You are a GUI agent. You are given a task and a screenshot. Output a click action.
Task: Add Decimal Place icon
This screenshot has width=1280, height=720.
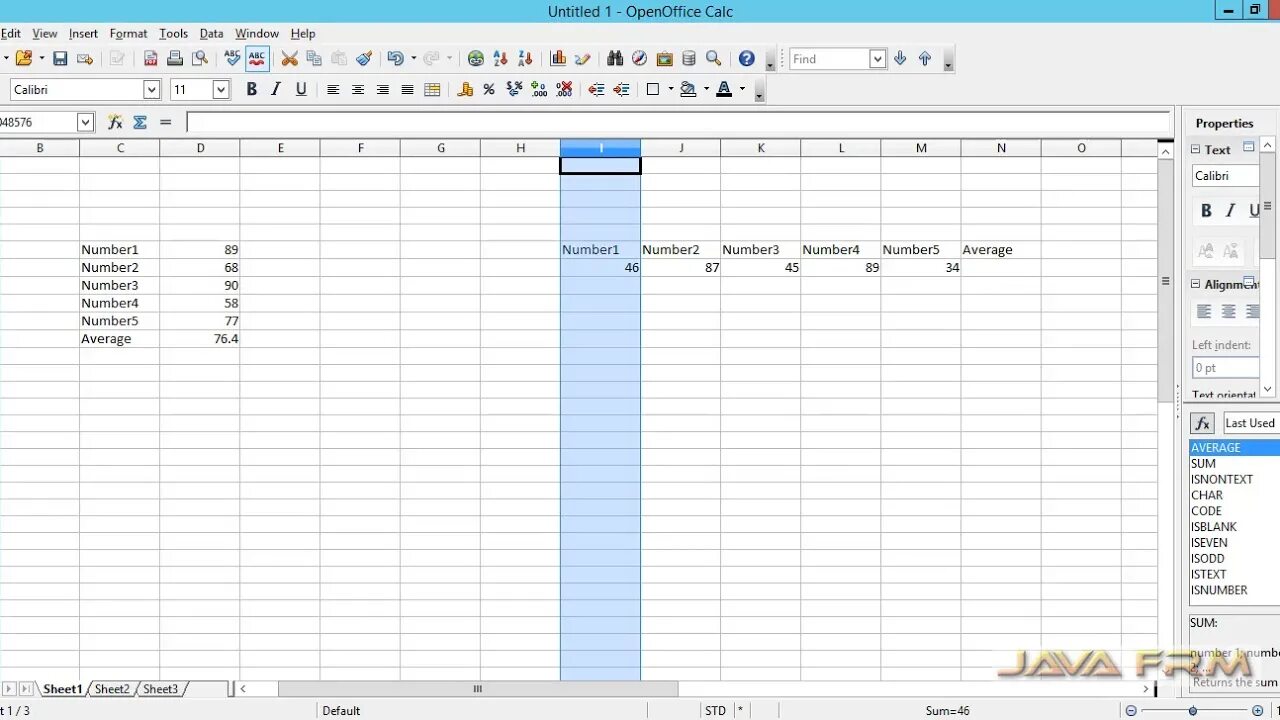point(539,90)
